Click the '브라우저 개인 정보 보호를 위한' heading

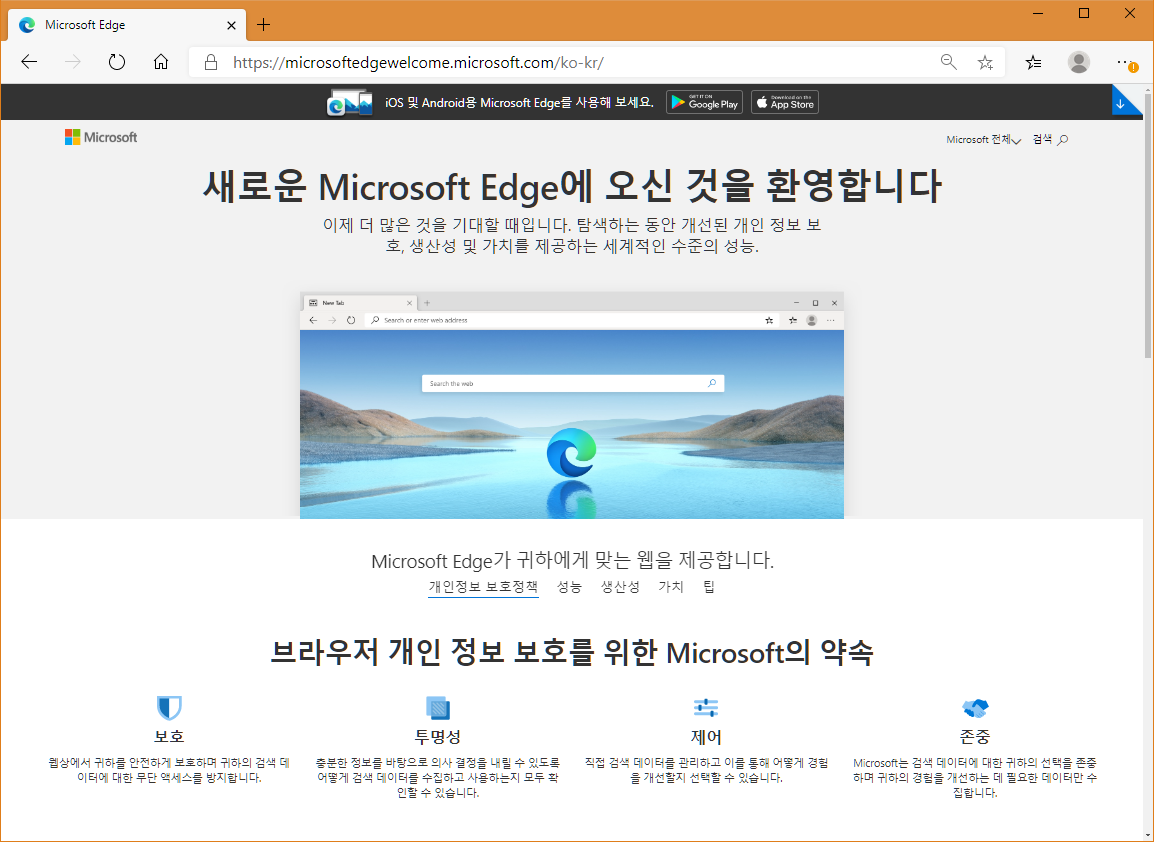click(x=572, y=652)
